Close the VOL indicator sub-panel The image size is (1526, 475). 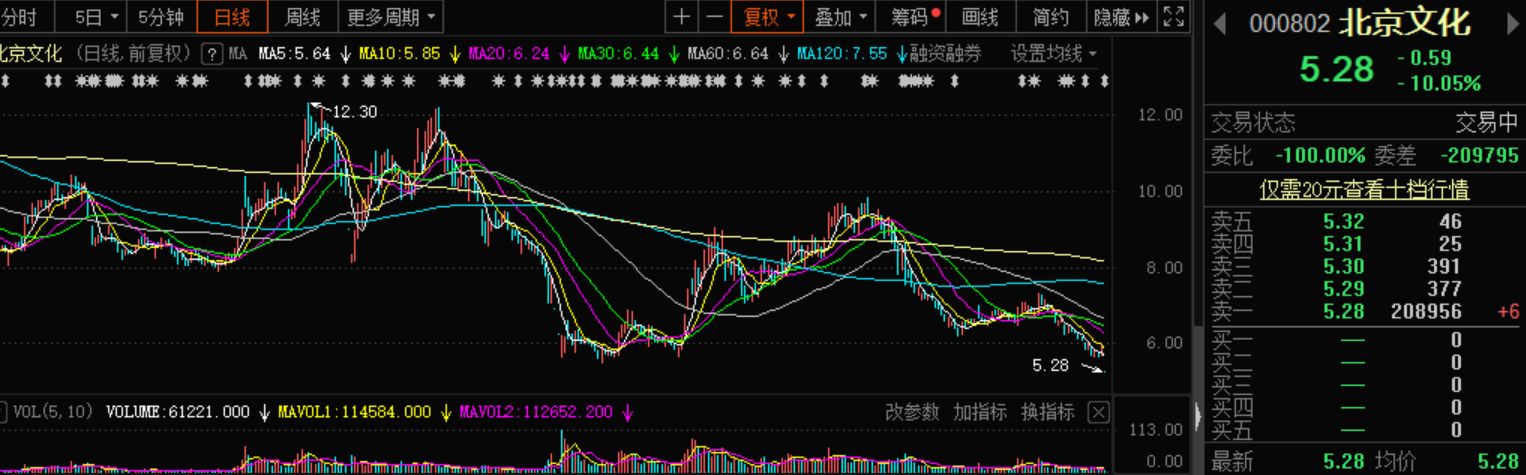(1098, 412)
